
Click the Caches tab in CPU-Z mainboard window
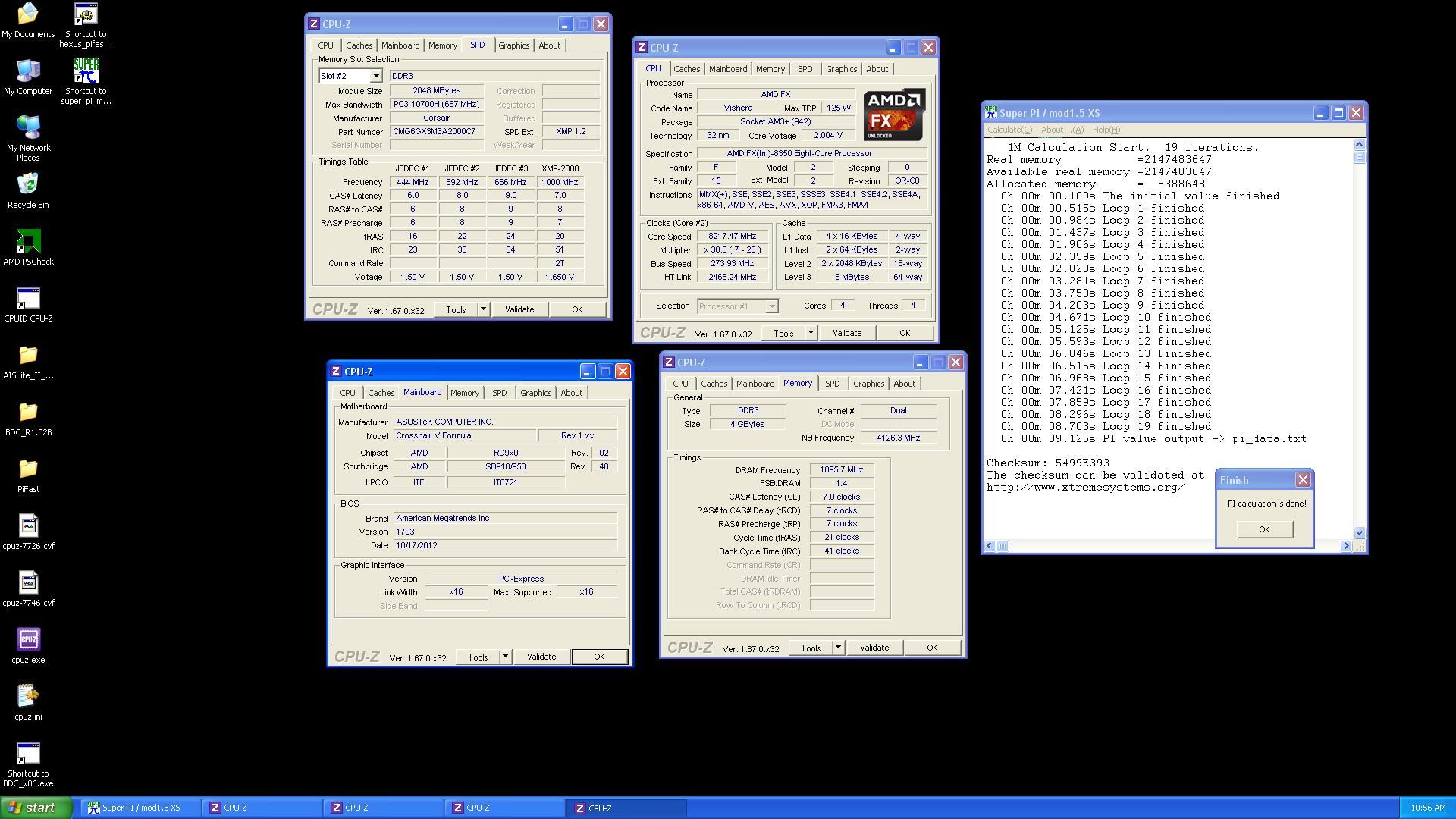(380, 391)
